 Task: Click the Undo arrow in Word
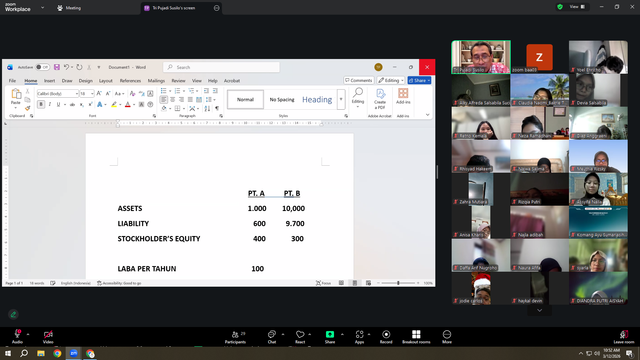(x=66, y=67)
